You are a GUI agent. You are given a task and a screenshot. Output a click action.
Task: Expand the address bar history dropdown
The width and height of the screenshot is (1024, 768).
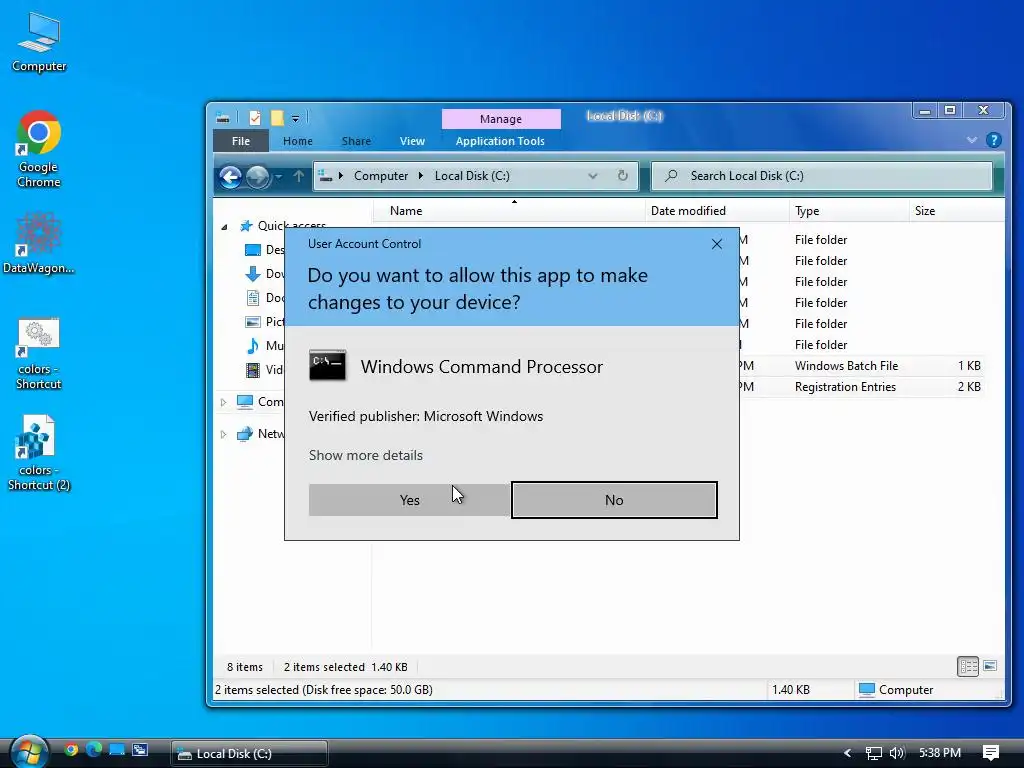(x=592, y=176)
